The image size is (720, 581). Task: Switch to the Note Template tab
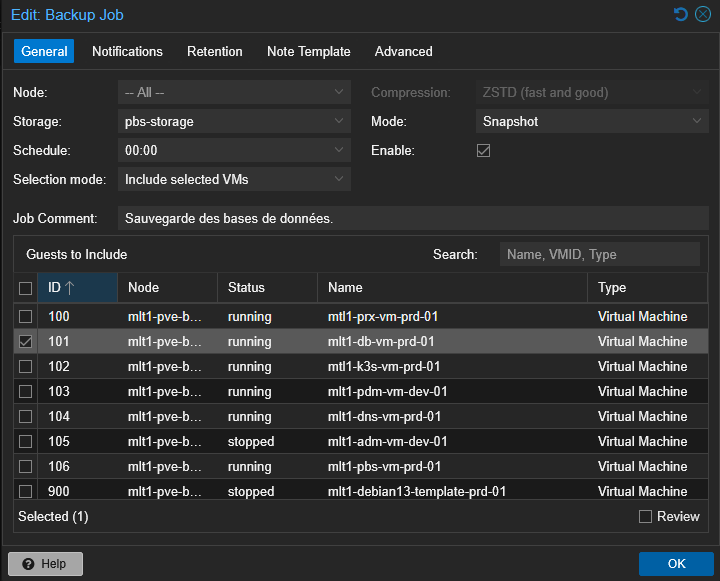tap(309, 51)
